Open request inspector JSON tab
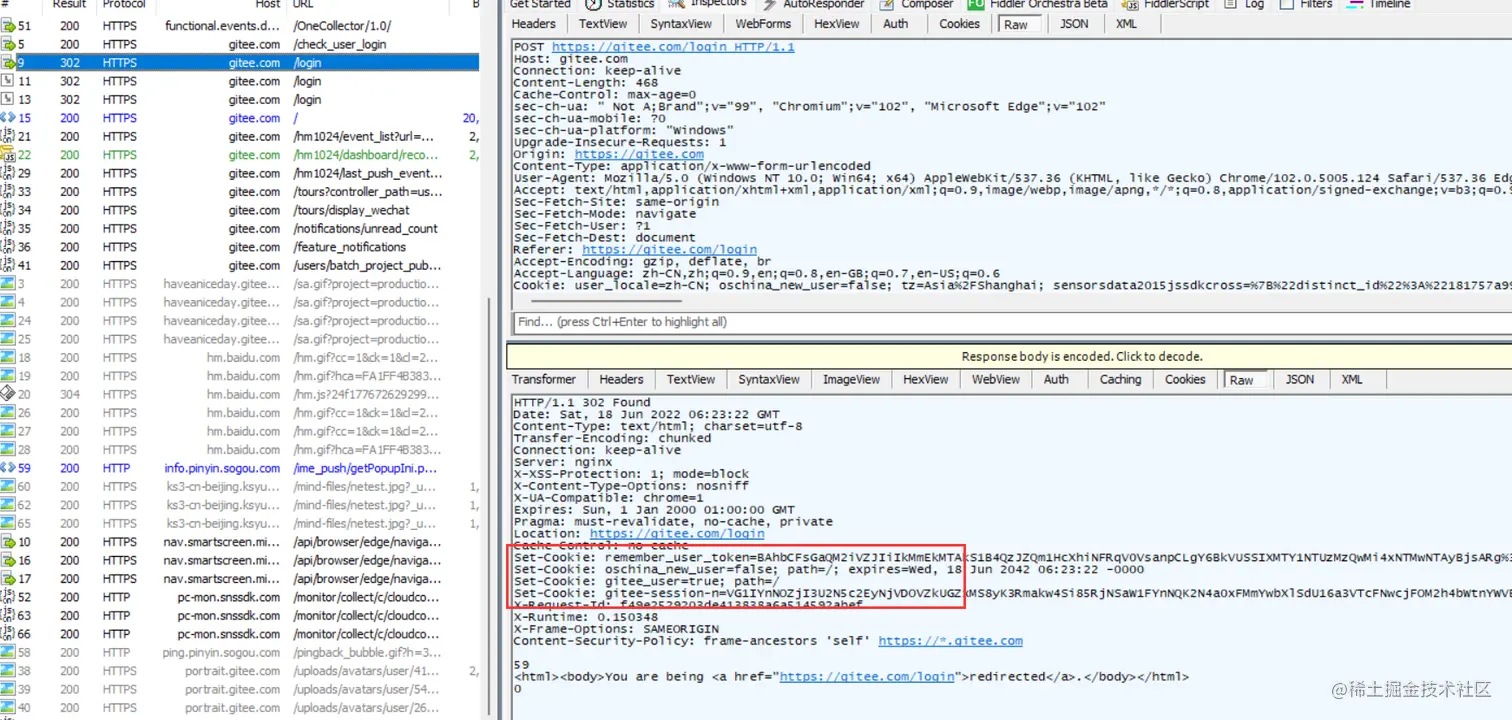 pyautogui.click(x=1074, y=24)
